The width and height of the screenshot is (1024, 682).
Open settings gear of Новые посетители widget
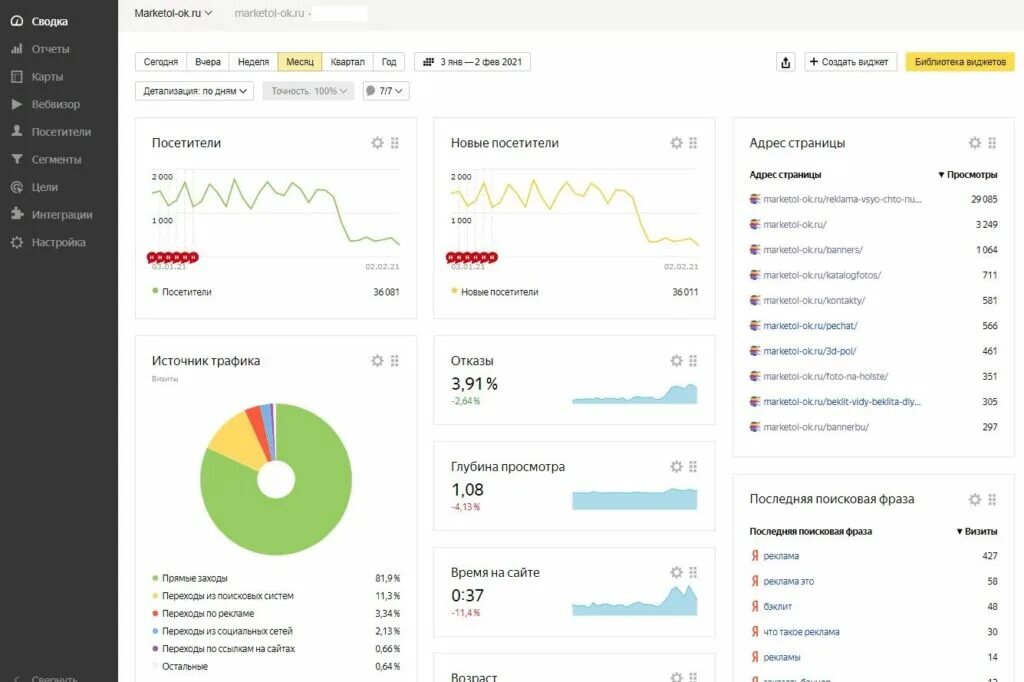pos(677,142)
